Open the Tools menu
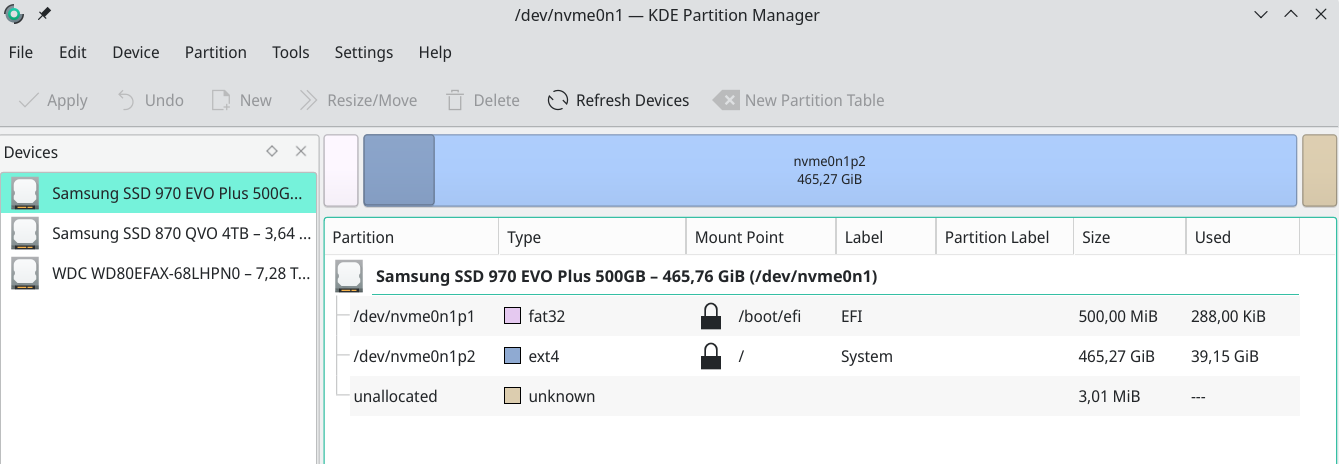Image resolution: width=1339 pixels, height=464 pixels. [290, 53]
